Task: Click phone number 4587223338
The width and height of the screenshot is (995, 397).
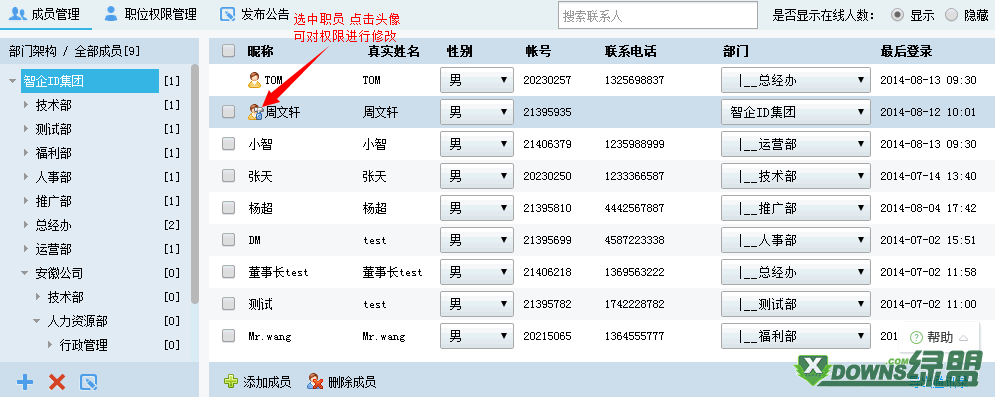Action: point(635,240)
